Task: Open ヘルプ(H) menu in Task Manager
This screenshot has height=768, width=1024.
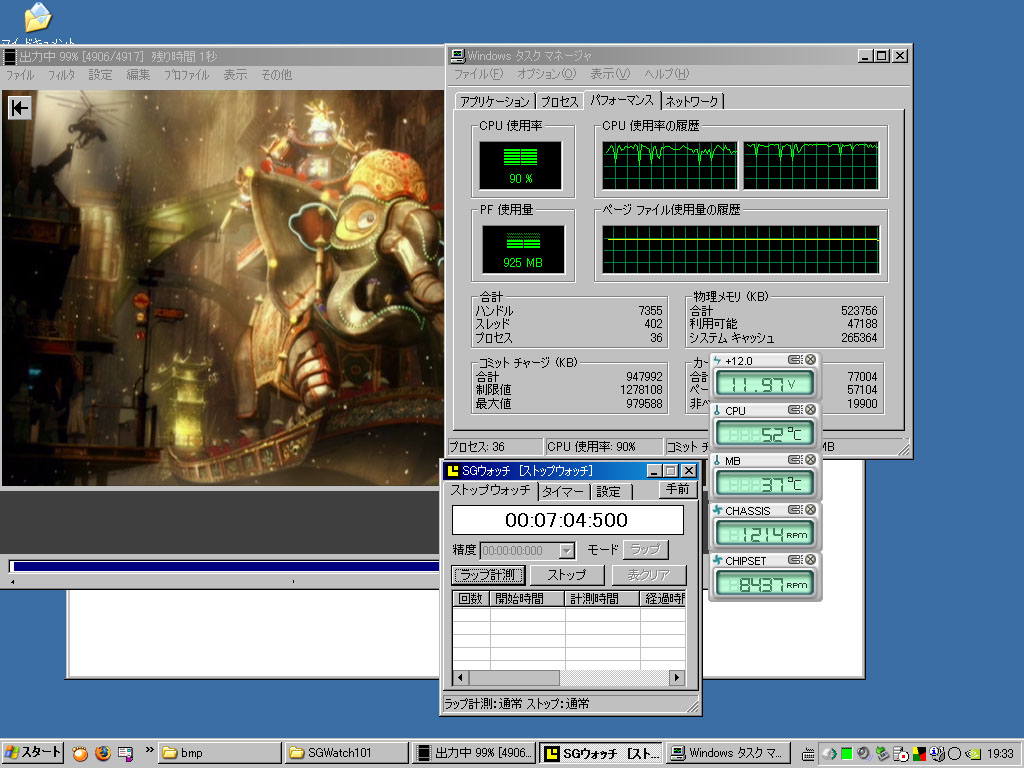Action: 667,74
